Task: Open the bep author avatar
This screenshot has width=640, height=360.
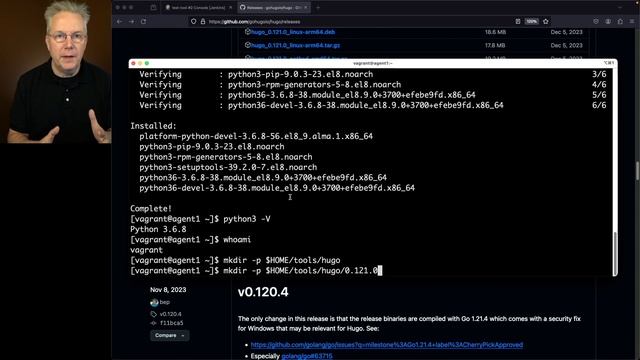Action: 154,302
